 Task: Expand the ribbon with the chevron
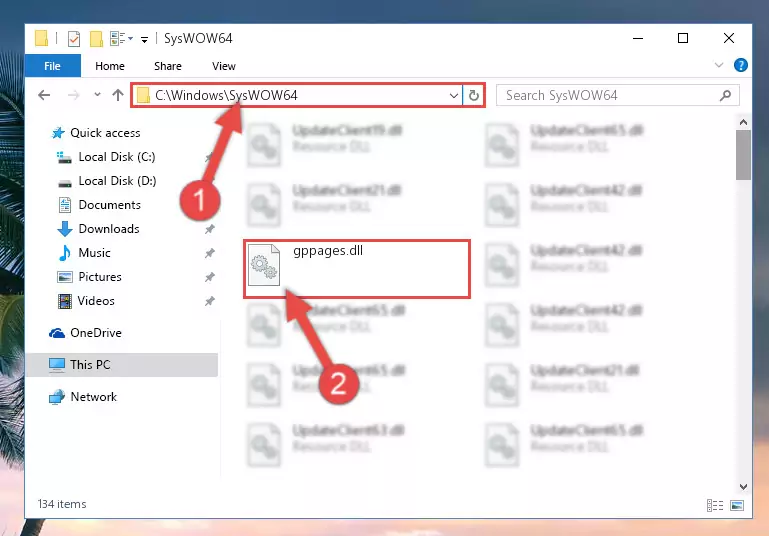point(718,65)
